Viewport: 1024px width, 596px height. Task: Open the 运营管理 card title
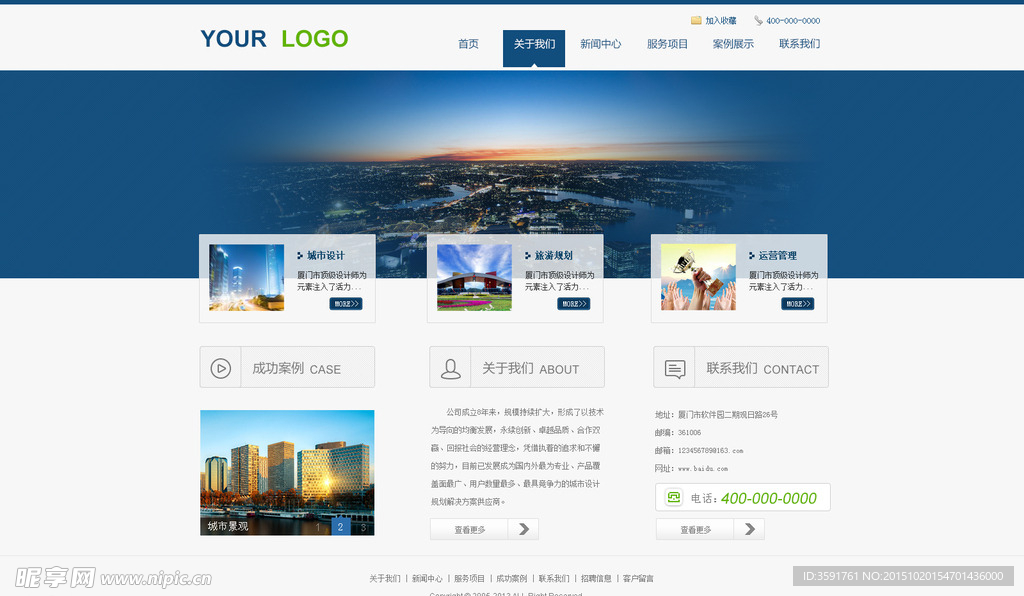[x=778, y=255]
